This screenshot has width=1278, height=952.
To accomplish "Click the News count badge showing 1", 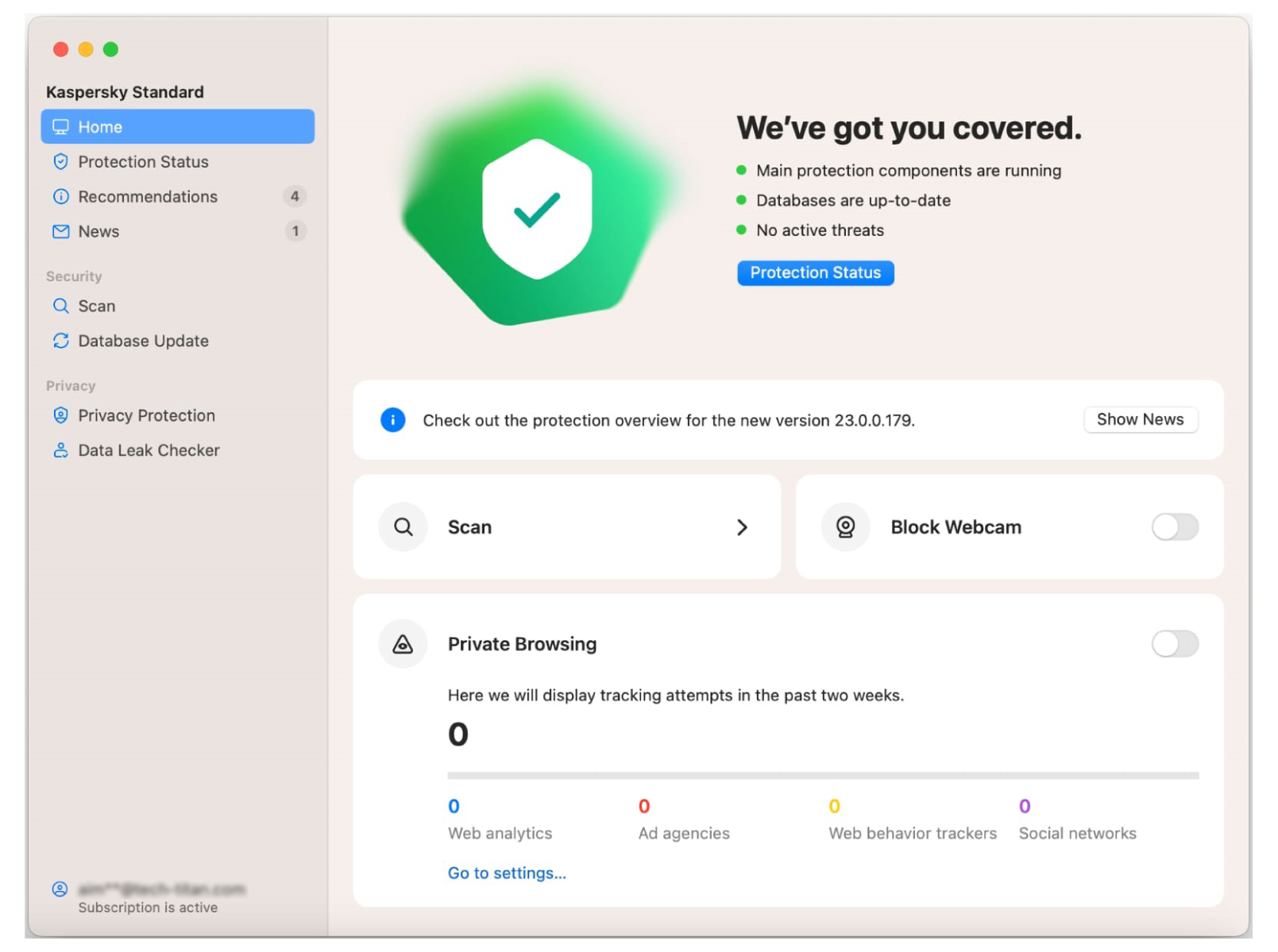I will 295,231.
